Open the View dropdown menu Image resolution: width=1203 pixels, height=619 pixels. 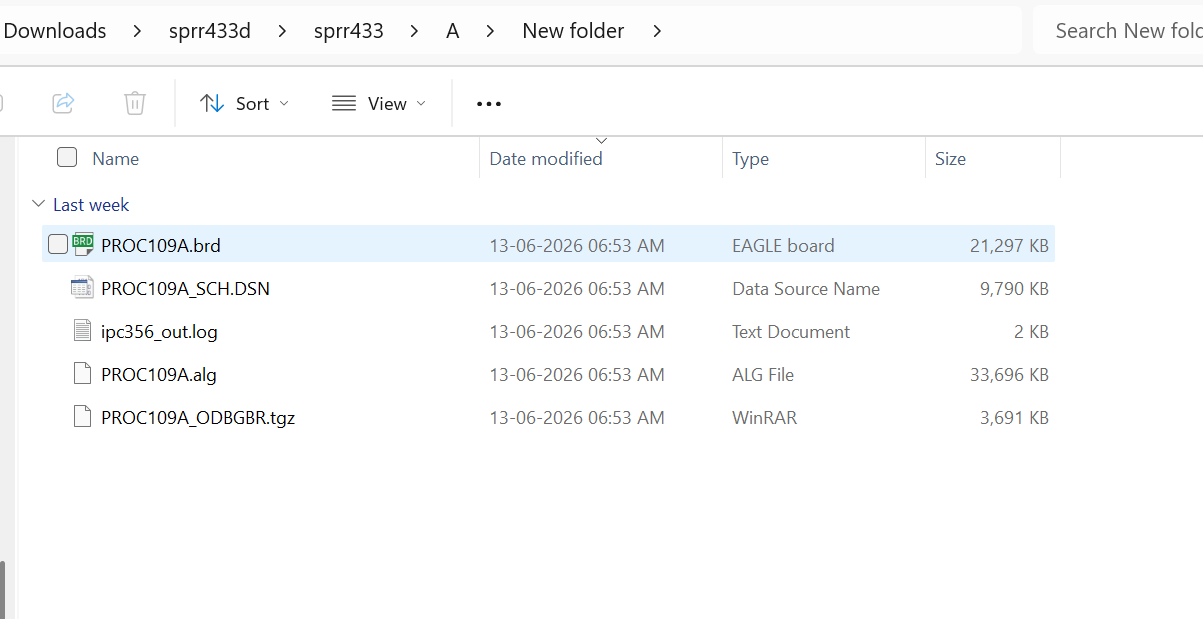point(379,103)
